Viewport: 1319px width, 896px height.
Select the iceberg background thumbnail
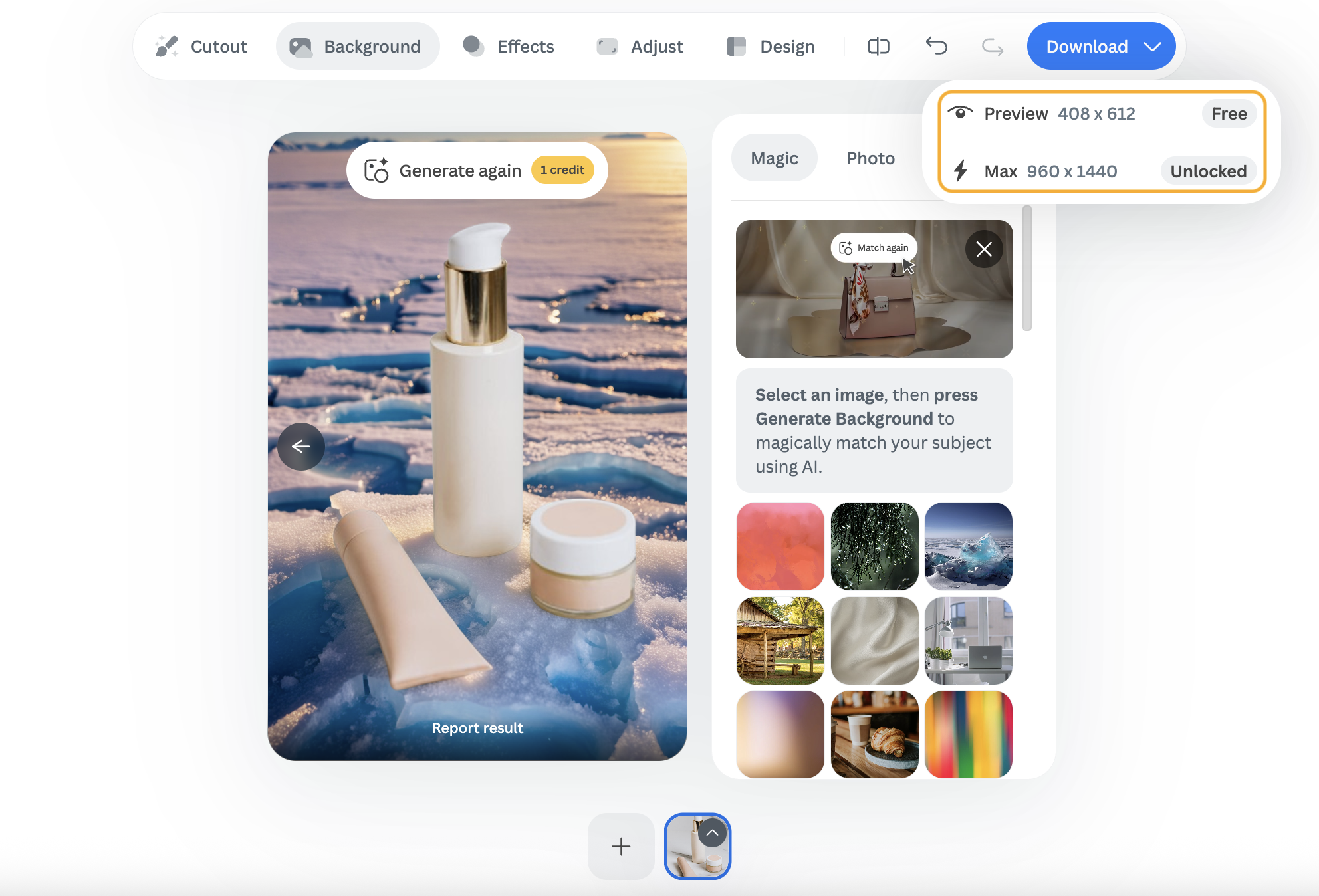(x=968, y=546)
